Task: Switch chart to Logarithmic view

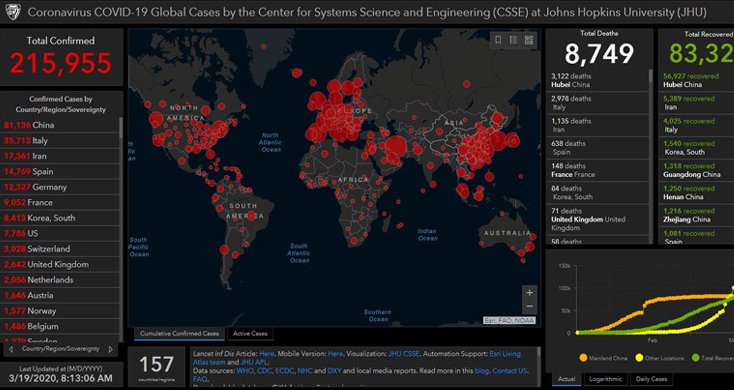Action: 606,379
